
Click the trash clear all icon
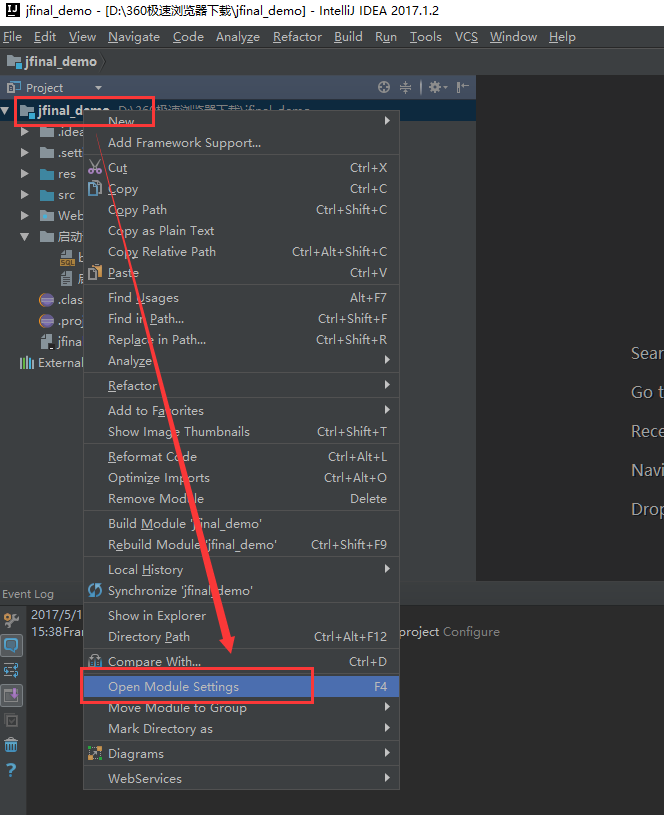coord(11,745)
